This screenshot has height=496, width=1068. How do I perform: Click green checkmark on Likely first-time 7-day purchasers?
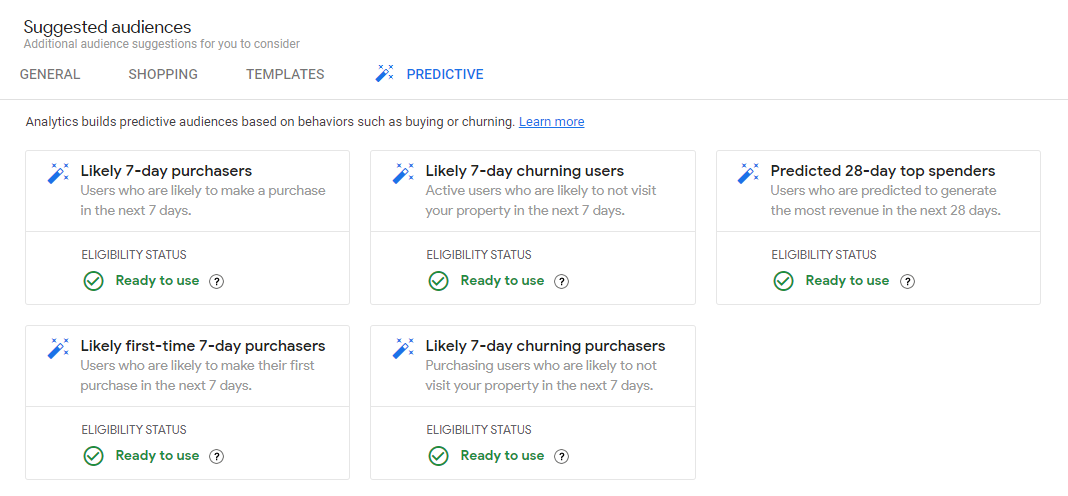click(93, 456)
